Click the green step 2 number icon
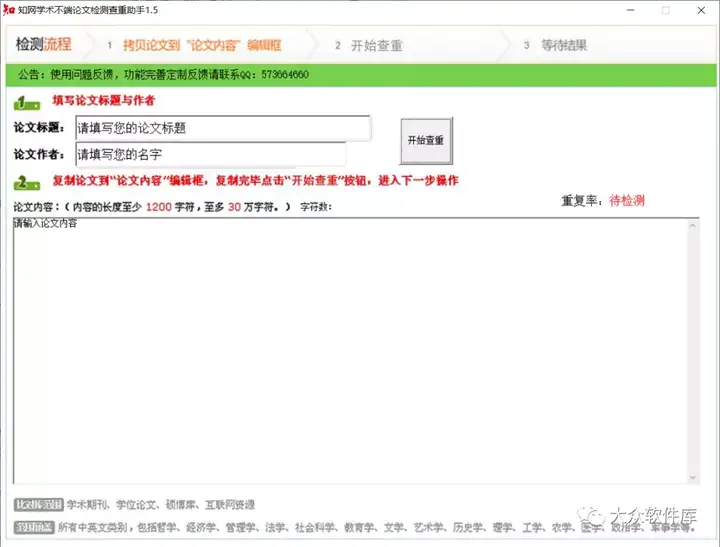The width and height of the screenshot is (720, 547). pyautogui.click(x=27, y=182)
